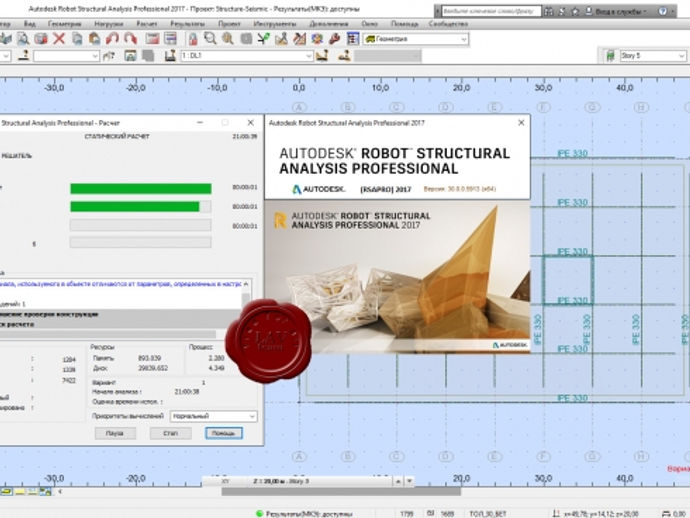The width and height of the screenshot is (690, 518).
Task: Open the Геометрия menu
Action: click(65, 24)
